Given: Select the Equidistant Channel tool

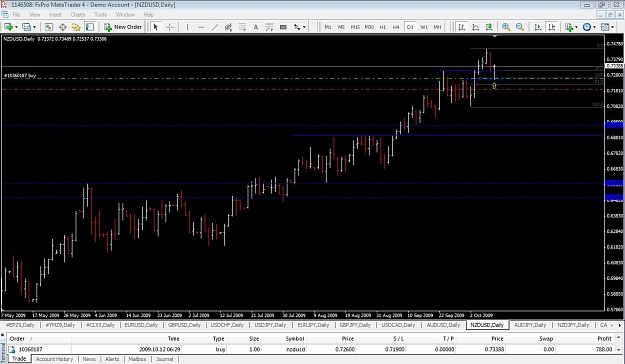Looking at the screenshot, I should pyautogui.click(x=228, y=27).
